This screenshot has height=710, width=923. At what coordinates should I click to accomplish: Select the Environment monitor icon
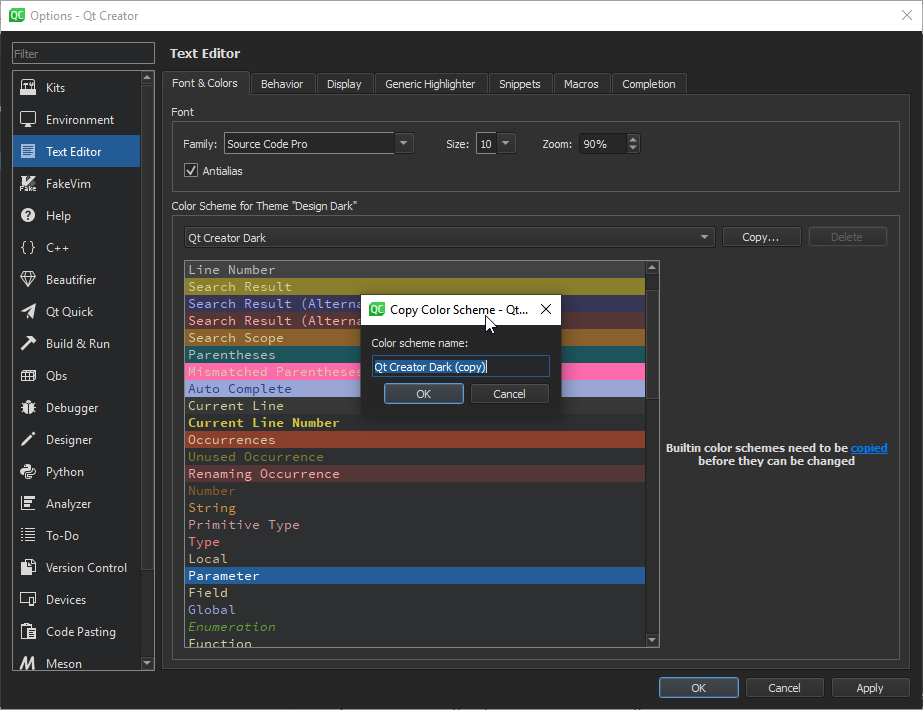(x=28, y=120)
